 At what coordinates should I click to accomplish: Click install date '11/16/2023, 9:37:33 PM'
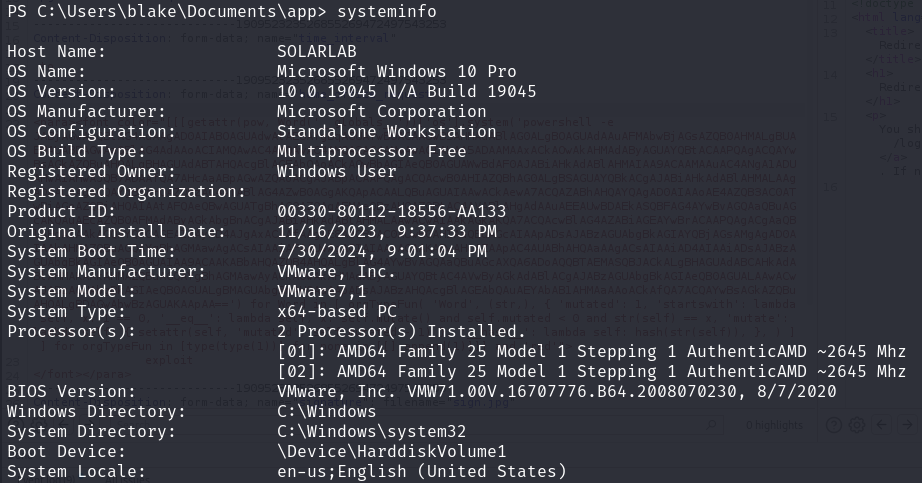(x=387, y=232)
